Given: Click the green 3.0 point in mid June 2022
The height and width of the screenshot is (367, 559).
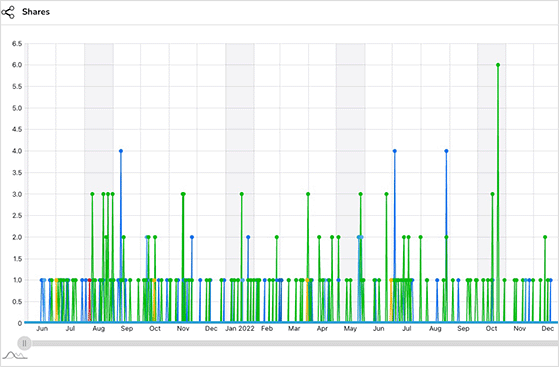Looking at the screenshot, I should pyautogui.click(x=386, y=194).
